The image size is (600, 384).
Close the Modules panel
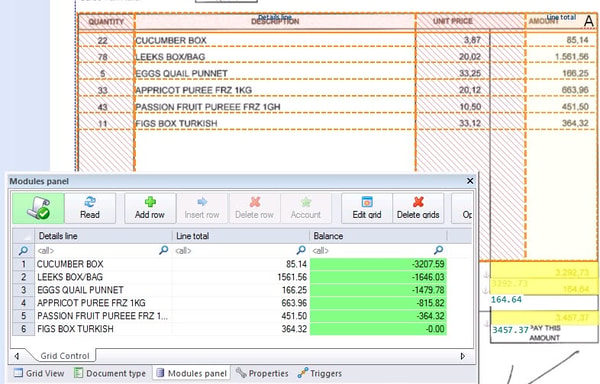pyautogui.click(x=470, y=181)
